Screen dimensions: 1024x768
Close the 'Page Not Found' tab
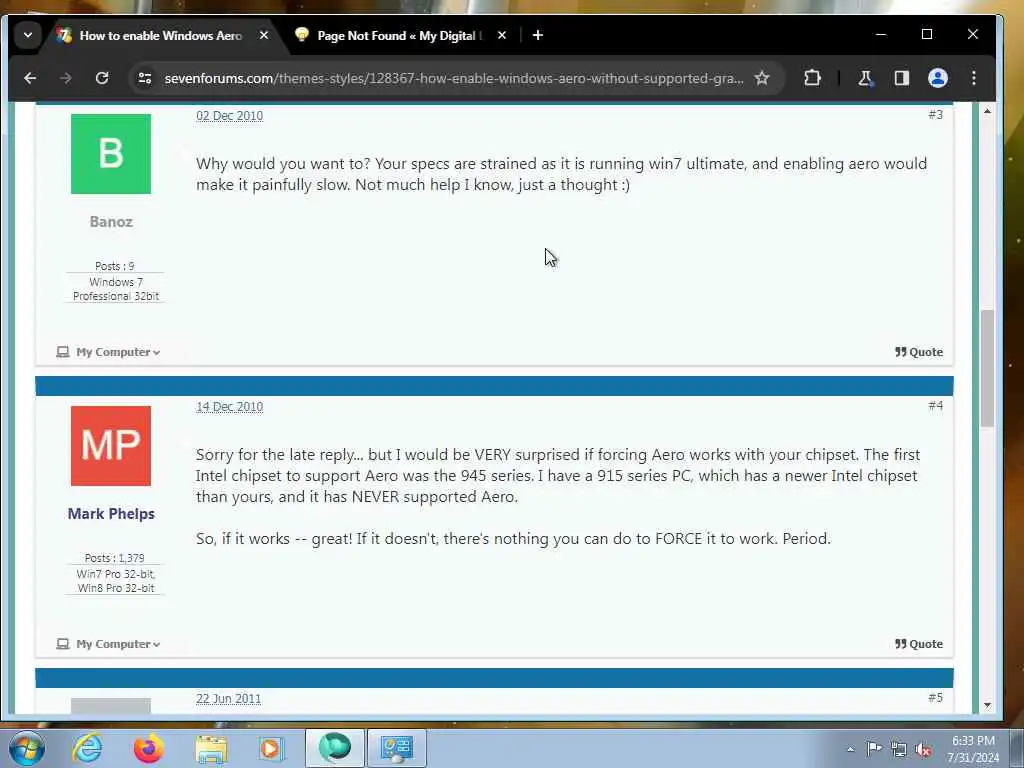[502, 35]
